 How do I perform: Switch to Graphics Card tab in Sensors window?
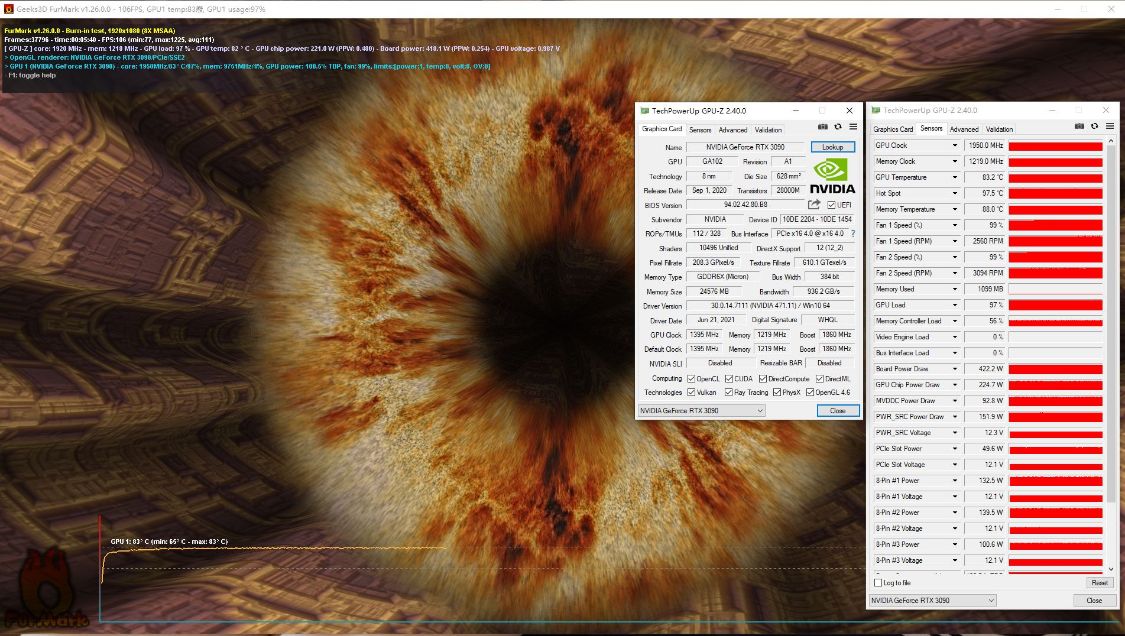[893, 129]
